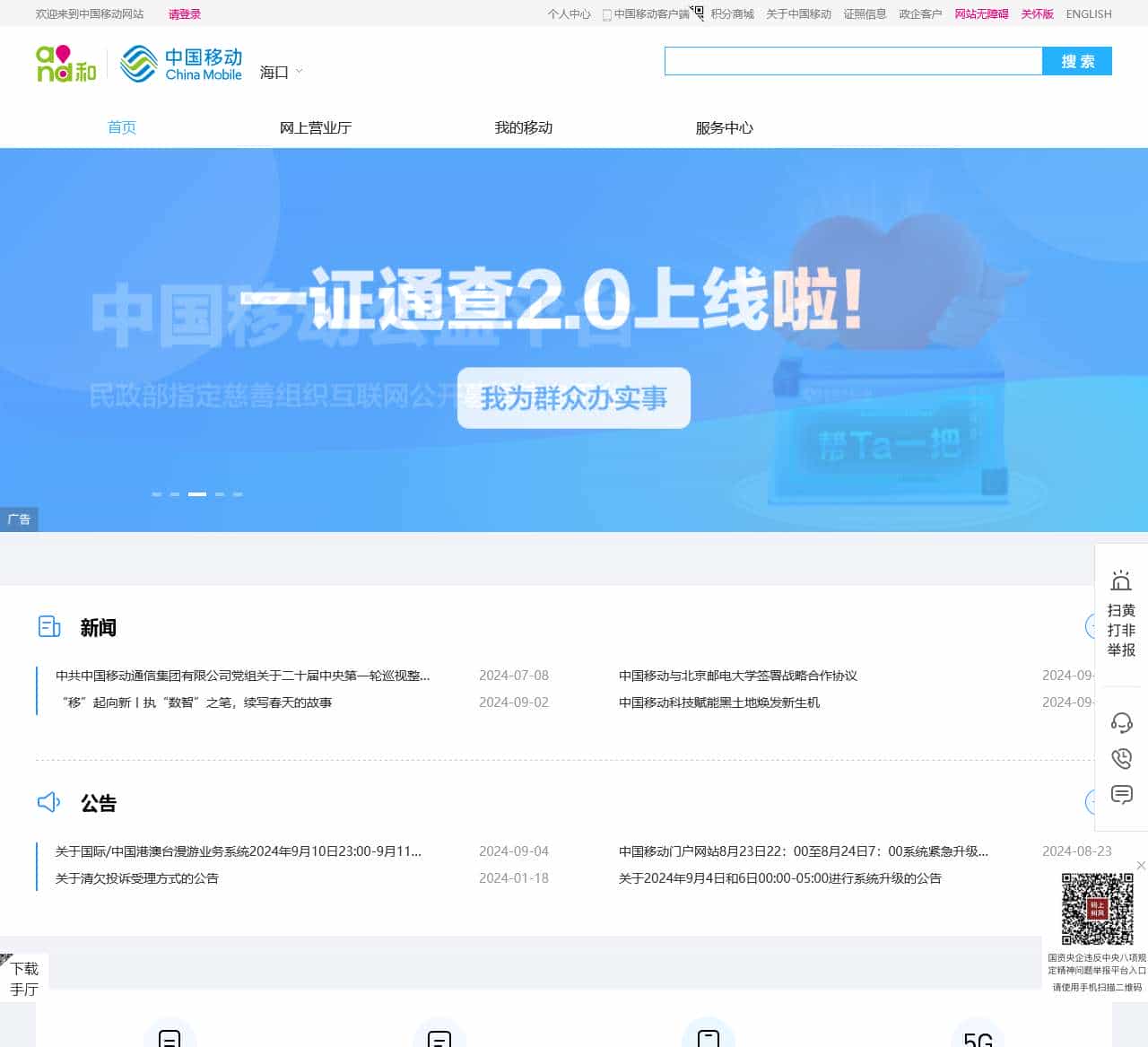Click the 新闻 section newspaper icon
Screen dimensions: 1148x1047
(x=49, y=626)
